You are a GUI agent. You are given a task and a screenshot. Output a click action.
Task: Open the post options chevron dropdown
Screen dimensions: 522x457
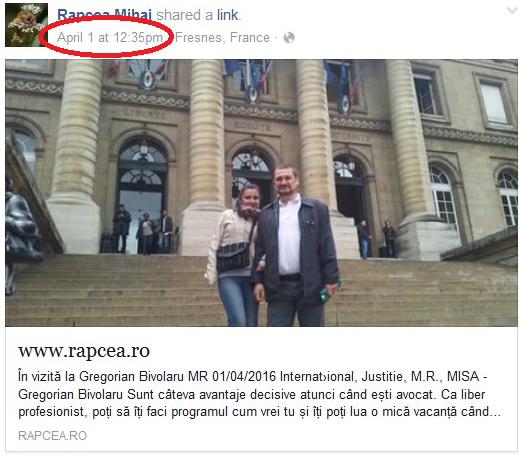tap(512, 11)
